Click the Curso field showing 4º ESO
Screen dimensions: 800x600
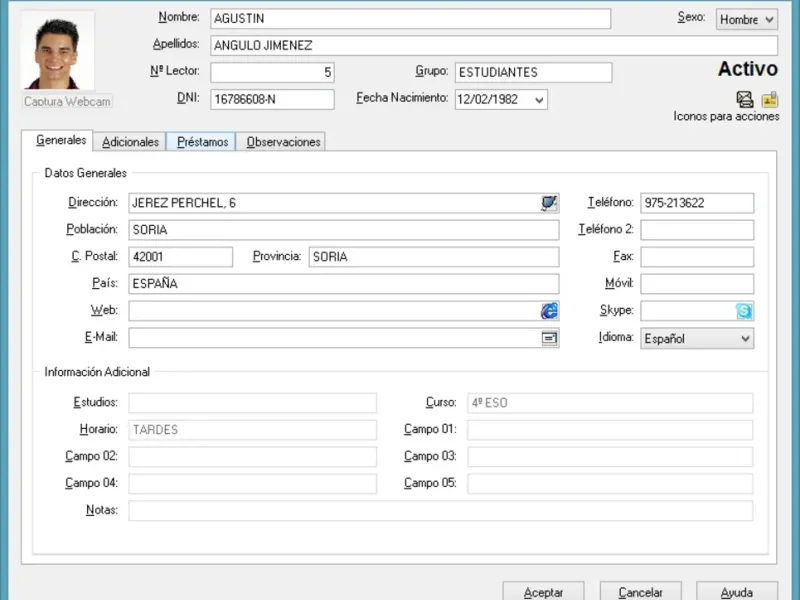pyautogui.click(x=610, y=403)
